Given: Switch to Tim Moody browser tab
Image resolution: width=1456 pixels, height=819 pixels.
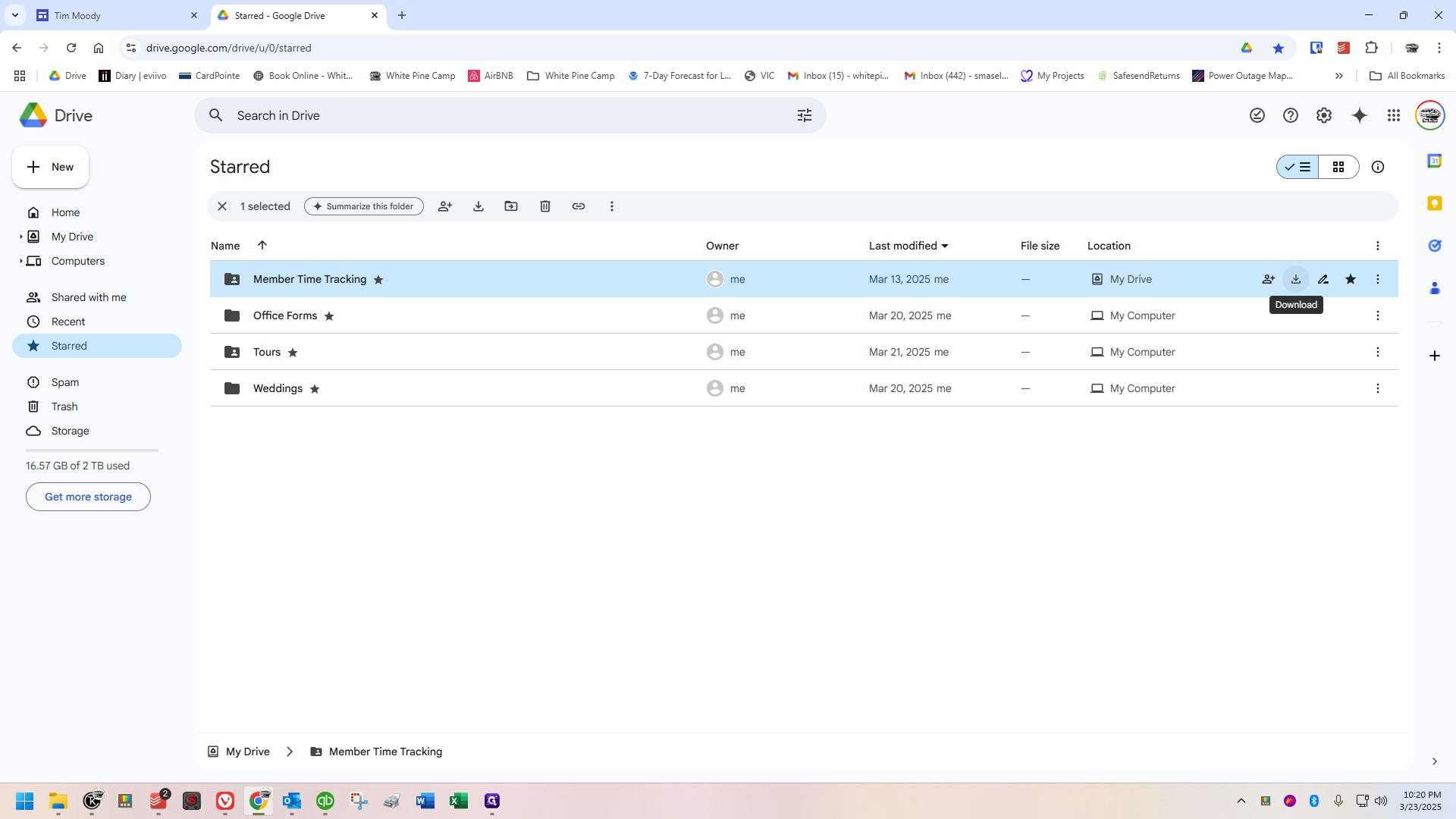Looking at the screenshot, I should coord(118,15).
